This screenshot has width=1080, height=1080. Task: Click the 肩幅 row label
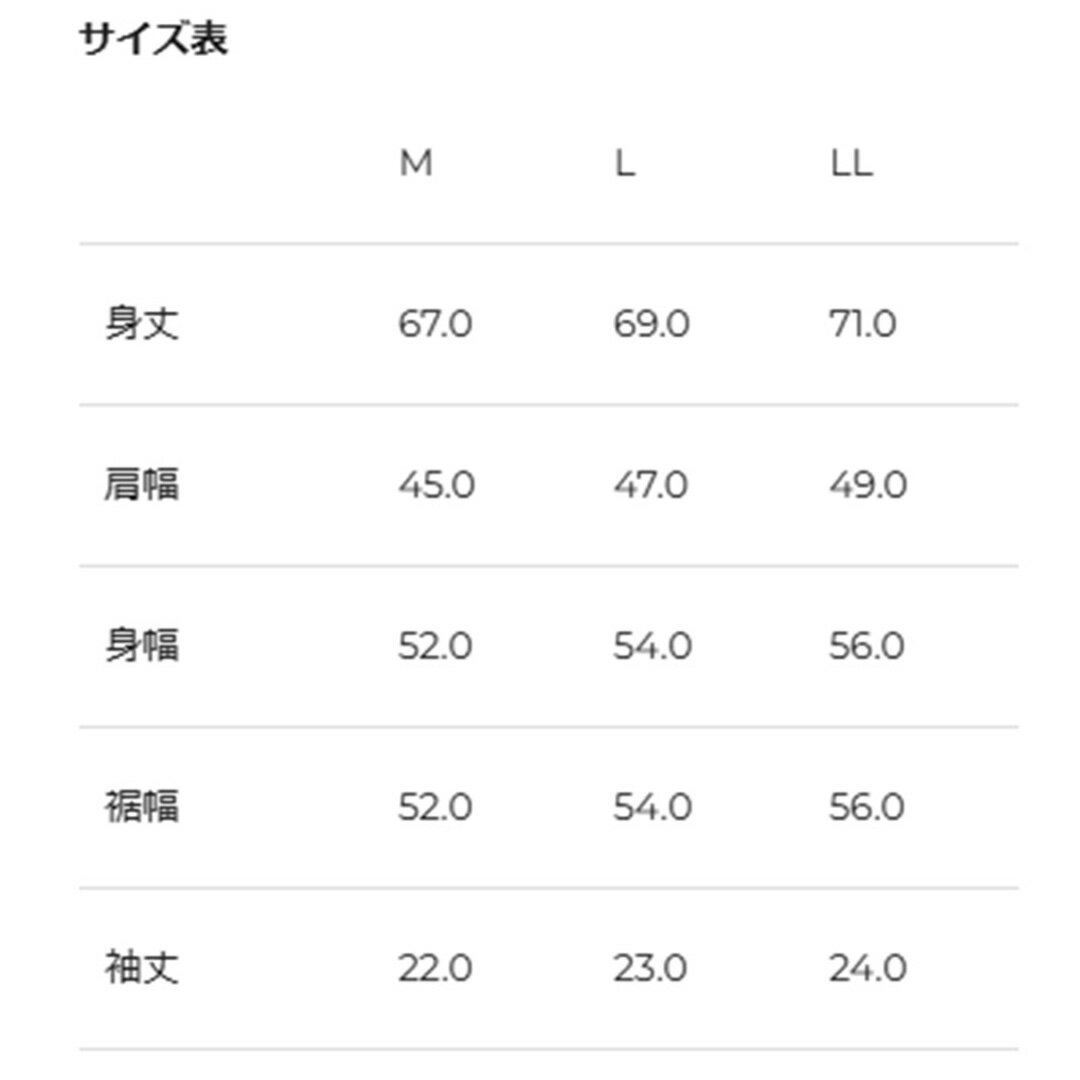142,484
